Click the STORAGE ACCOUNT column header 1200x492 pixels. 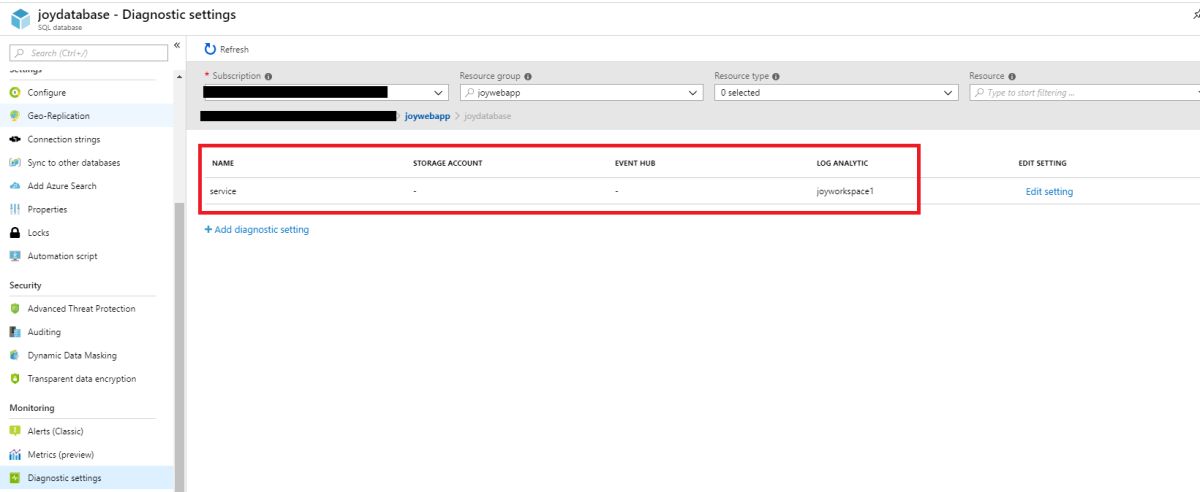pos(448,163)
